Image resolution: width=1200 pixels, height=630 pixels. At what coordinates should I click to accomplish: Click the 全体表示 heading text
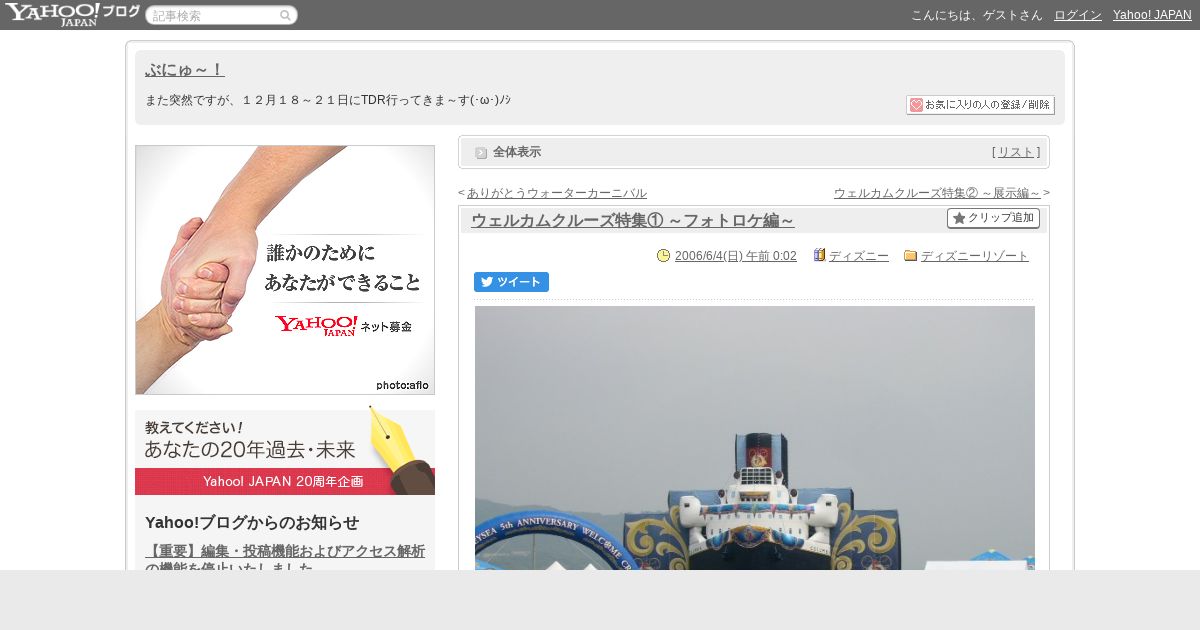pos(517,152)
